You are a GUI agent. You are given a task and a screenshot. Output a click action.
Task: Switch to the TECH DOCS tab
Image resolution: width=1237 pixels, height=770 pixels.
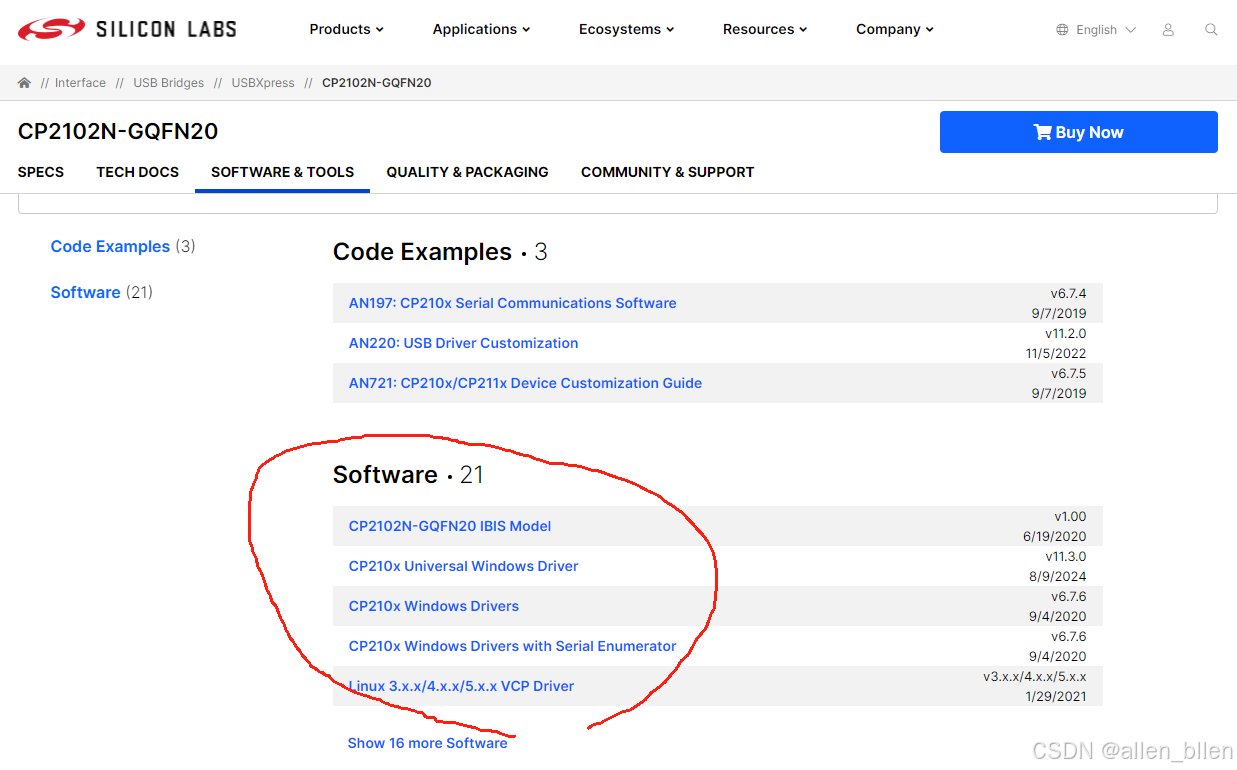(x=138, y=172)
